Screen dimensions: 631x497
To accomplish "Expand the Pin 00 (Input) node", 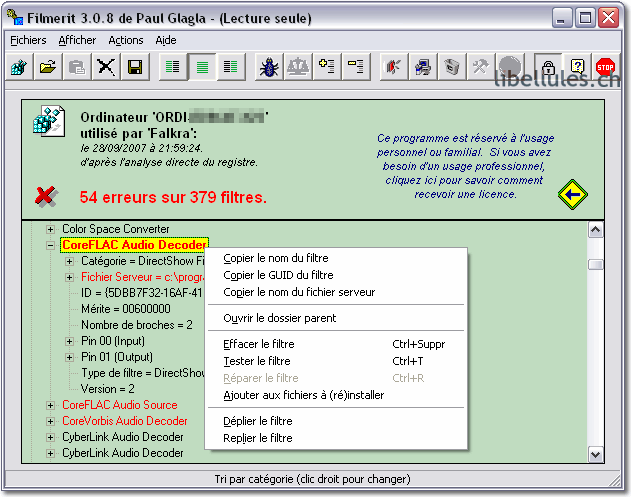I will (x=69, y=342).
